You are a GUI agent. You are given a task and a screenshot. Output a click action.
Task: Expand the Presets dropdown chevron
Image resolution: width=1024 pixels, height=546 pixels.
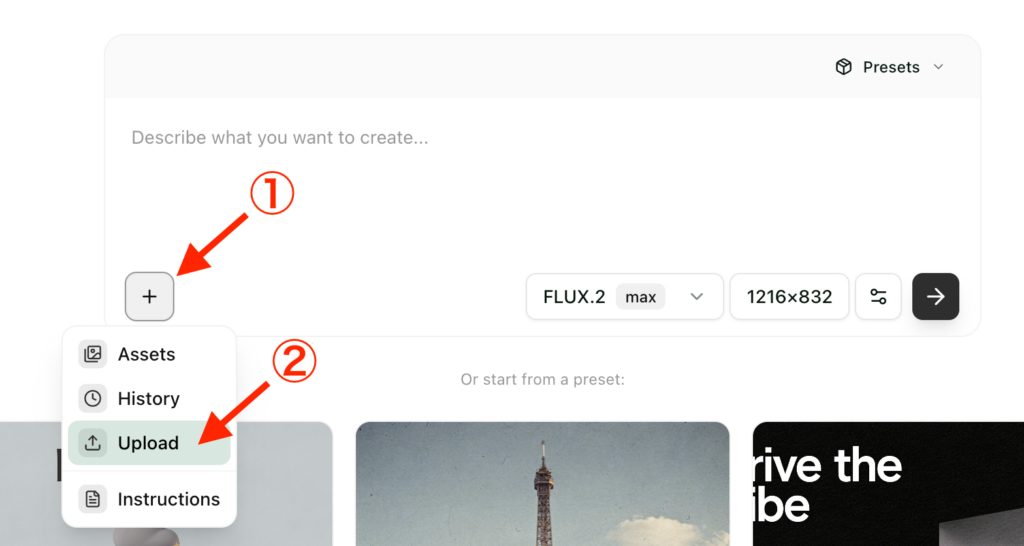coord(938,67)
